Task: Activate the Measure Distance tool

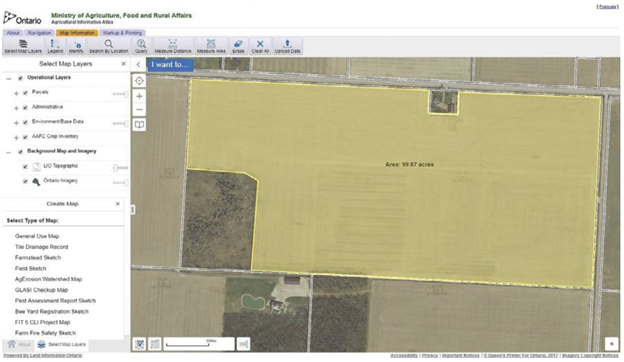Action: [173, 46]
